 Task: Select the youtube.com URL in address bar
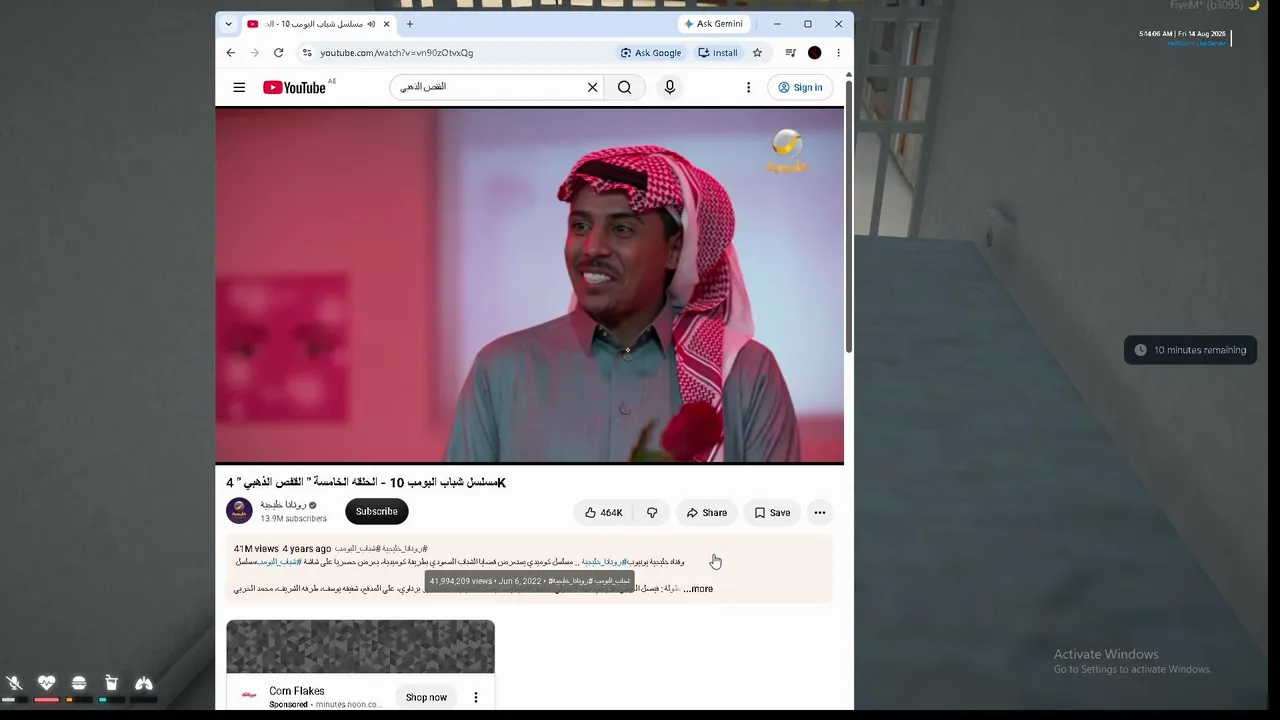coord(397,53)
